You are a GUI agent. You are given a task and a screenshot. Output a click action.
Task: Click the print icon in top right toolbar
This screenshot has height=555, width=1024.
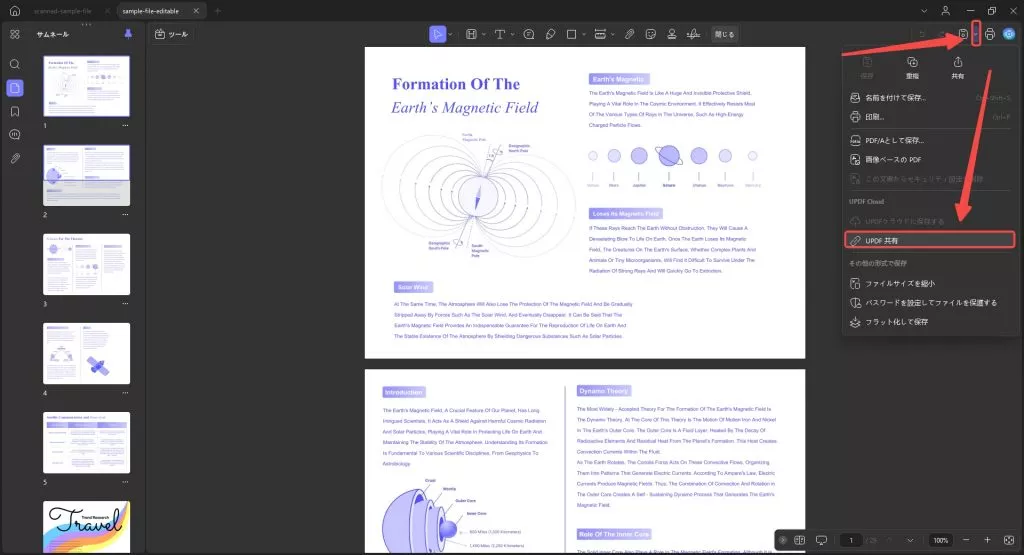pos(990,34)
